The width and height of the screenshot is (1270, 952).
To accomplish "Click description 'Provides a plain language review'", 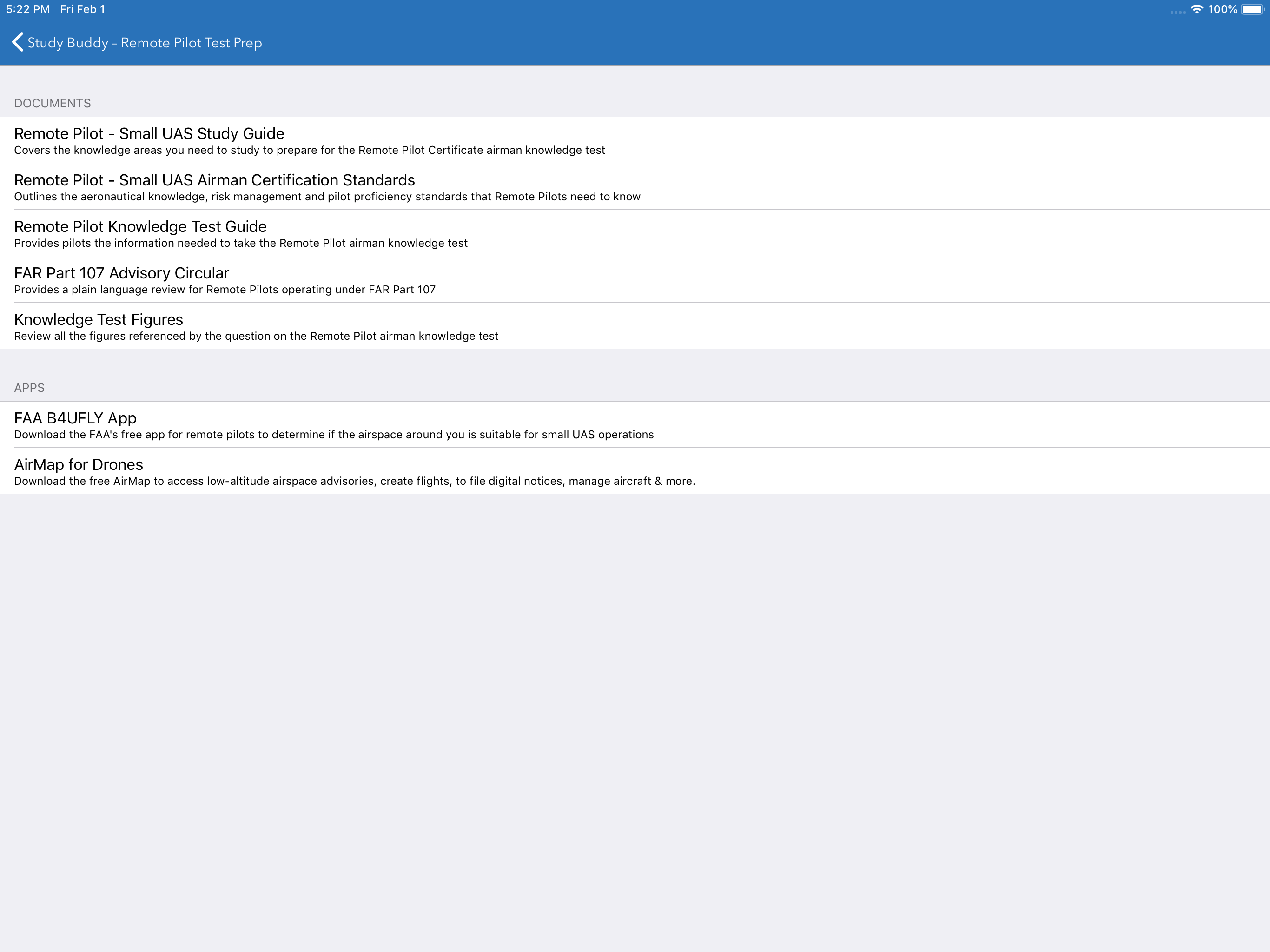I will (225, 290).
